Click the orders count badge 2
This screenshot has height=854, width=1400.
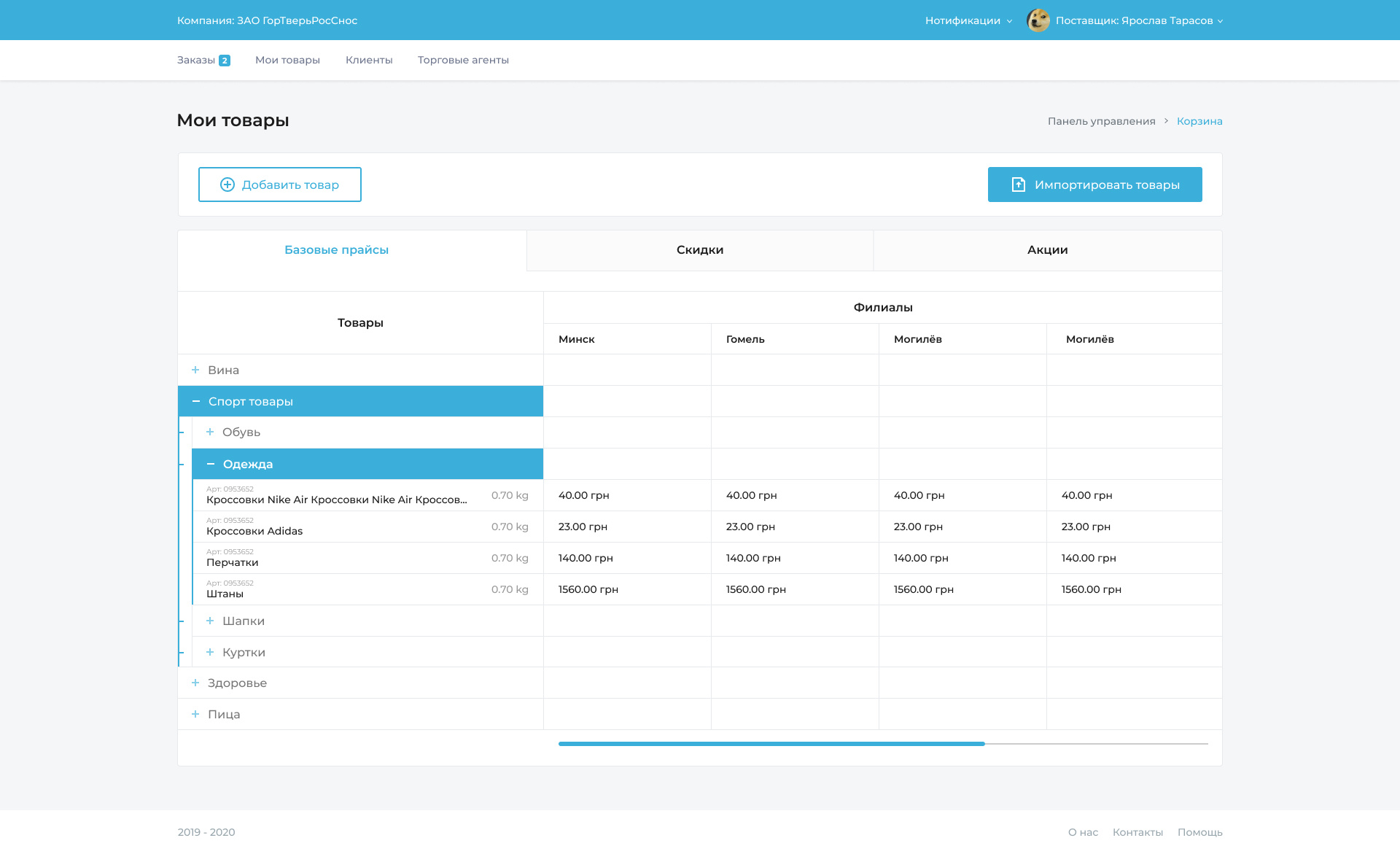[x=225, y=61]
